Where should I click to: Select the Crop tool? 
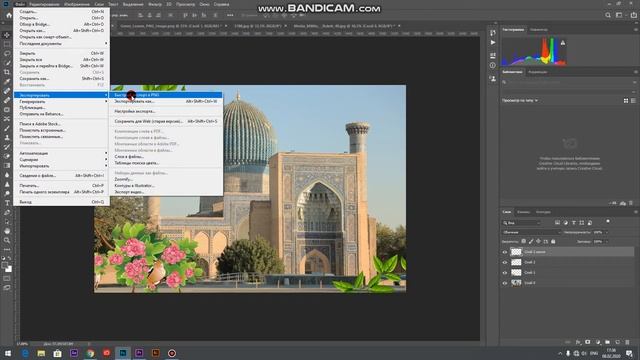pos(7,72)
